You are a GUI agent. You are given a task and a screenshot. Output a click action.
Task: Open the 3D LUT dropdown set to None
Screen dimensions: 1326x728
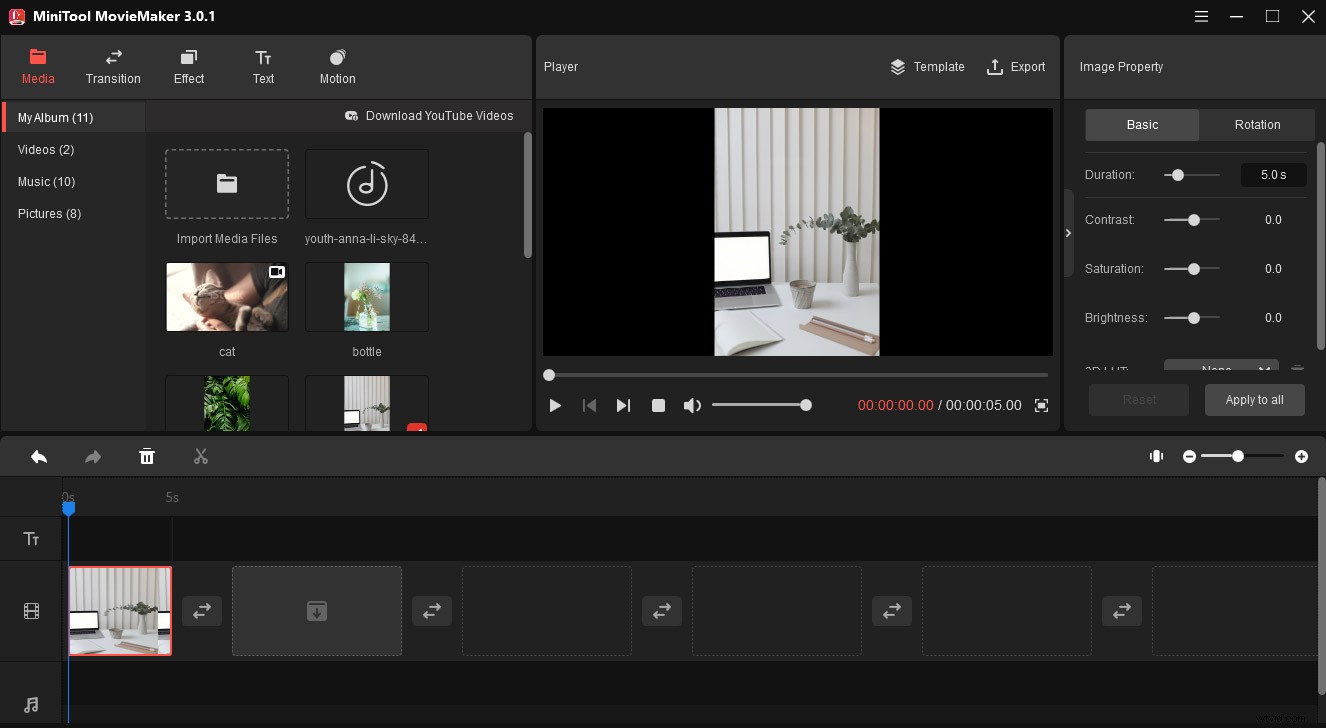1220,368
